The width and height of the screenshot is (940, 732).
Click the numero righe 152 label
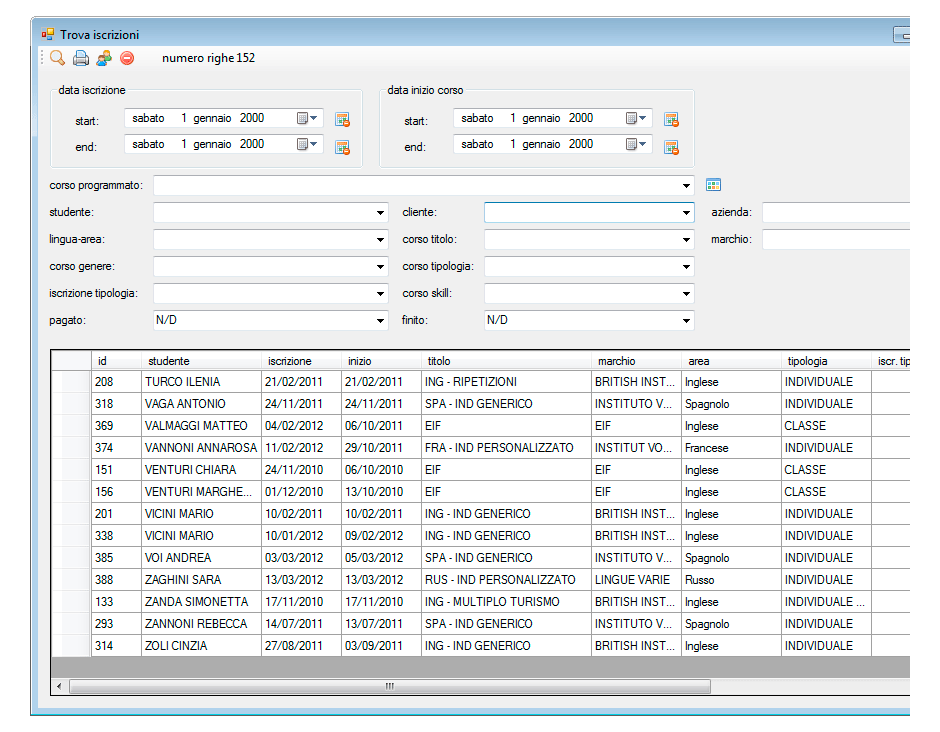pos(208,58)
